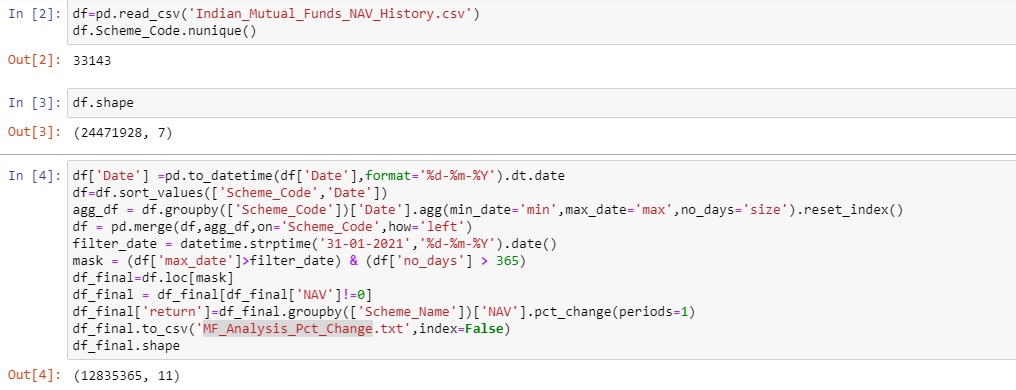Screen dimensions: 1016x390
Task: Click the output value 33143
Action: (92, 60)
